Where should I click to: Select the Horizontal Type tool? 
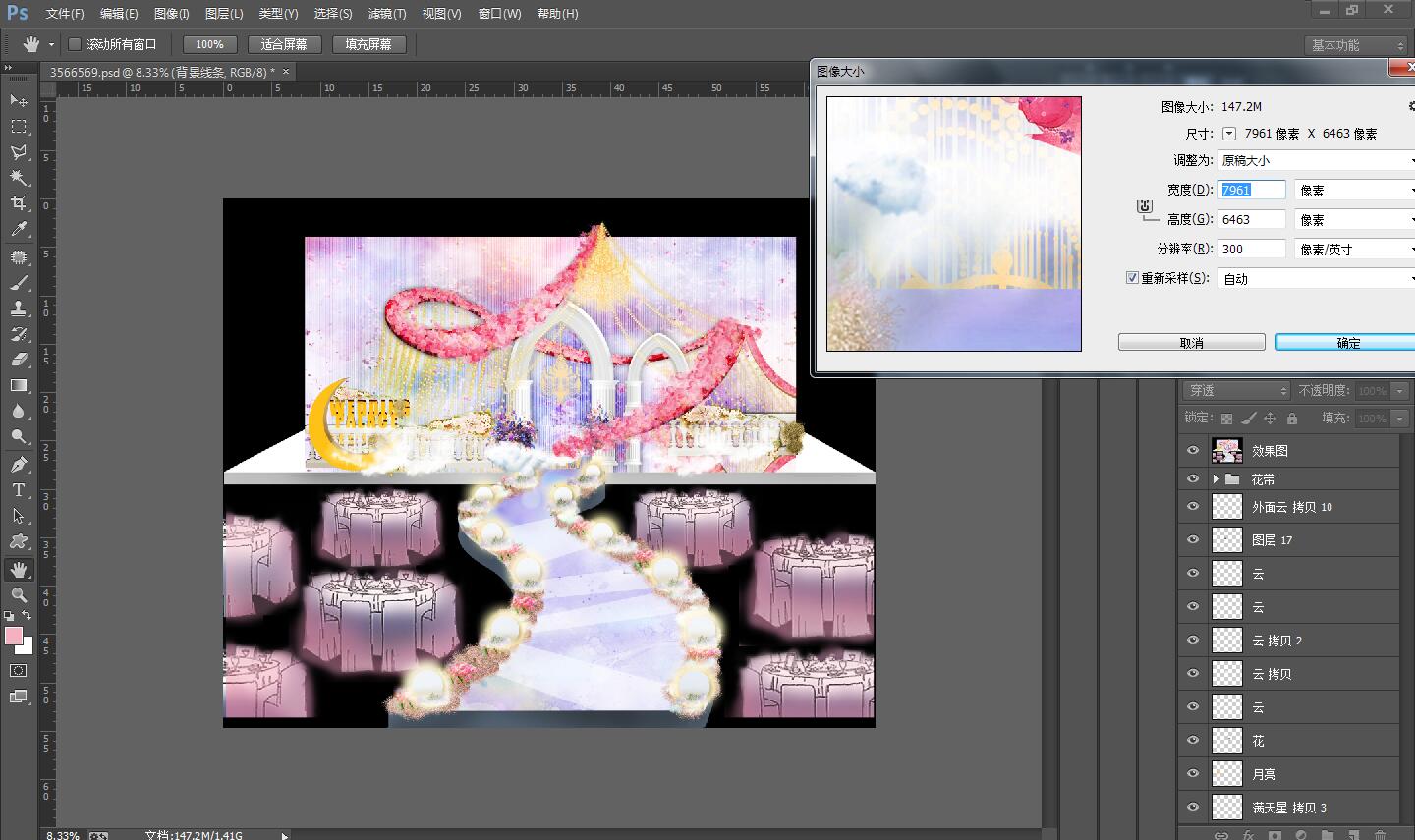click(18, 489)
